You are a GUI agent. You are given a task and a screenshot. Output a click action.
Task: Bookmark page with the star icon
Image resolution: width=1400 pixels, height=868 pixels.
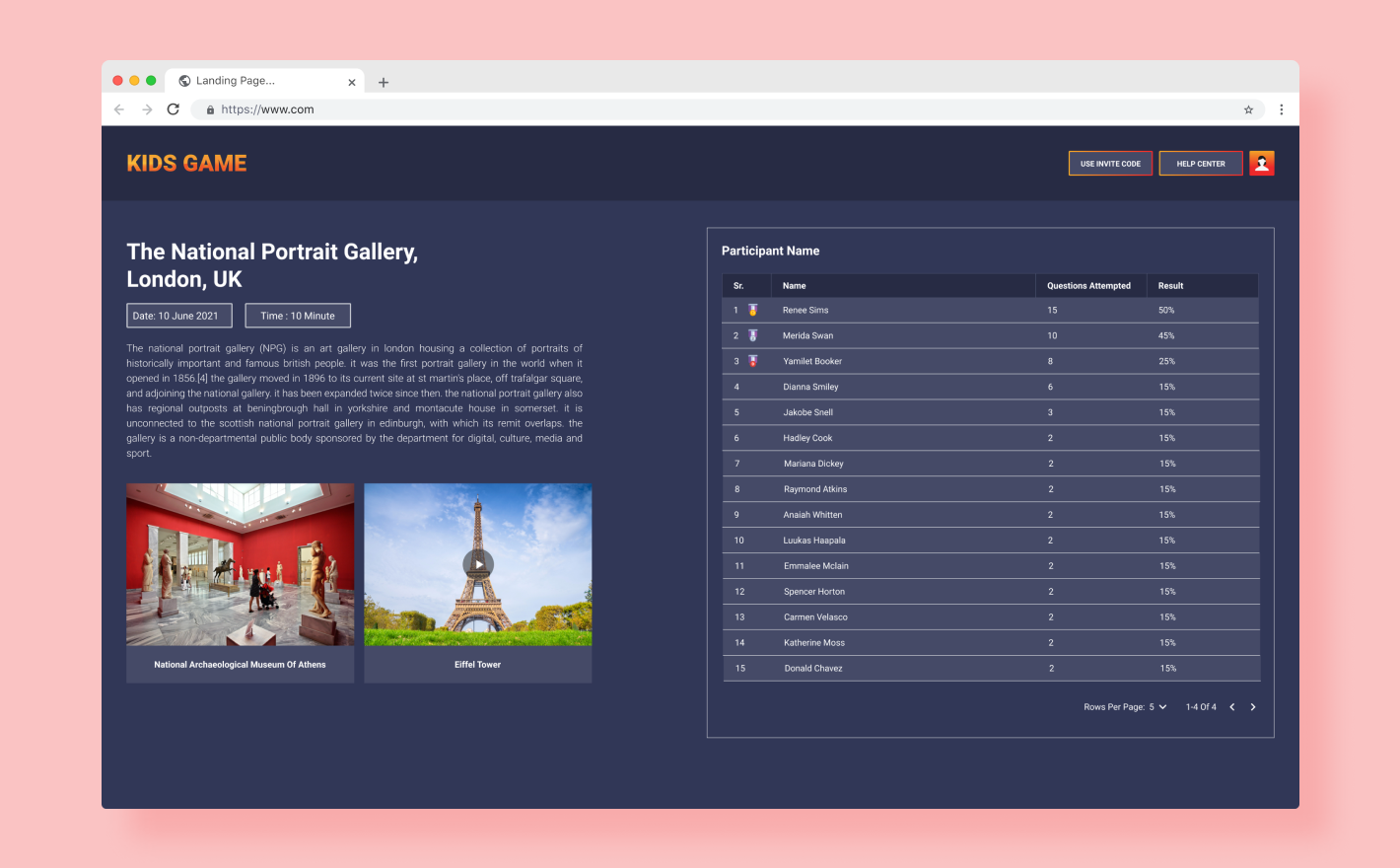(1248, 109)
